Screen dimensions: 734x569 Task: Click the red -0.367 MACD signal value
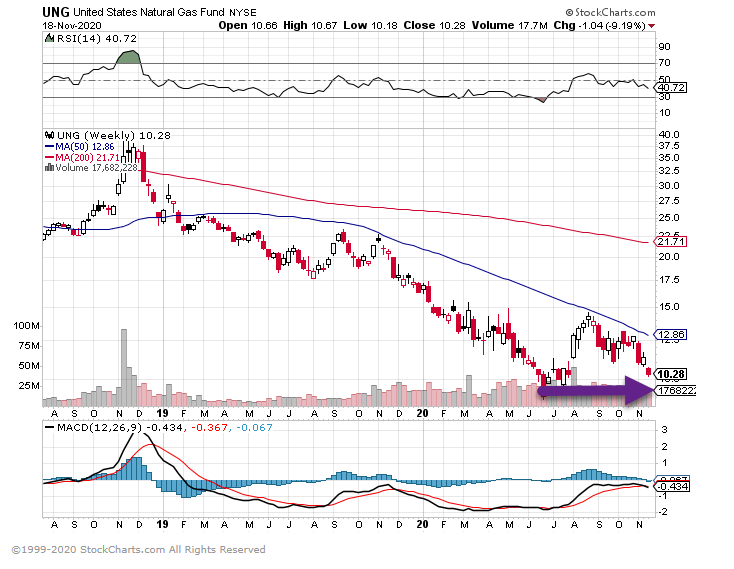point(209,428)
